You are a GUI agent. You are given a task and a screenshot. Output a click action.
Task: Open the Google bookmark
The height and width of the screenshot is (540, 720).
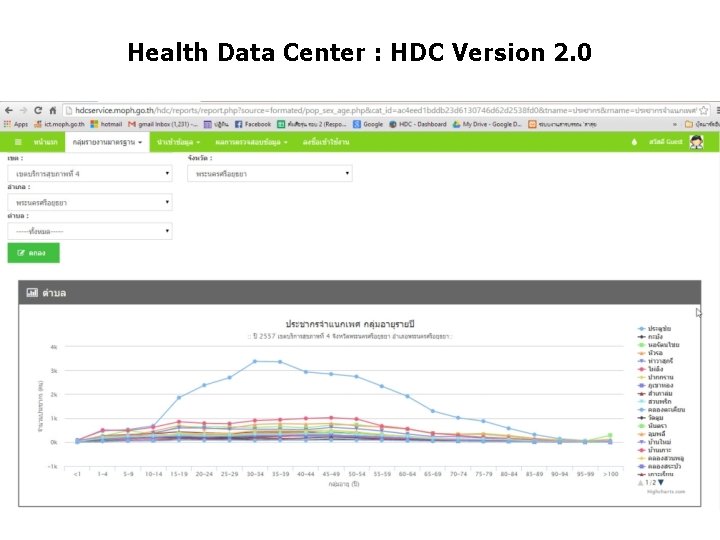(367, 124)
